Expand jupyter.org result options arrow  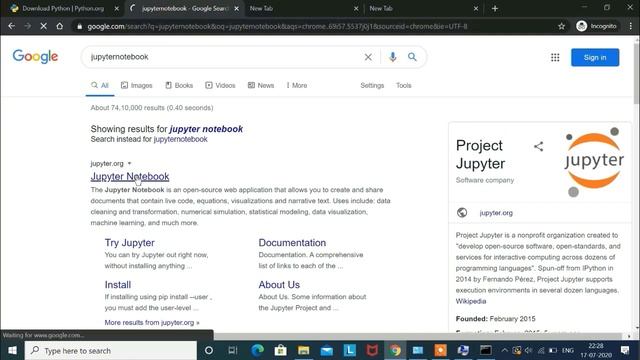click(129, 163)
